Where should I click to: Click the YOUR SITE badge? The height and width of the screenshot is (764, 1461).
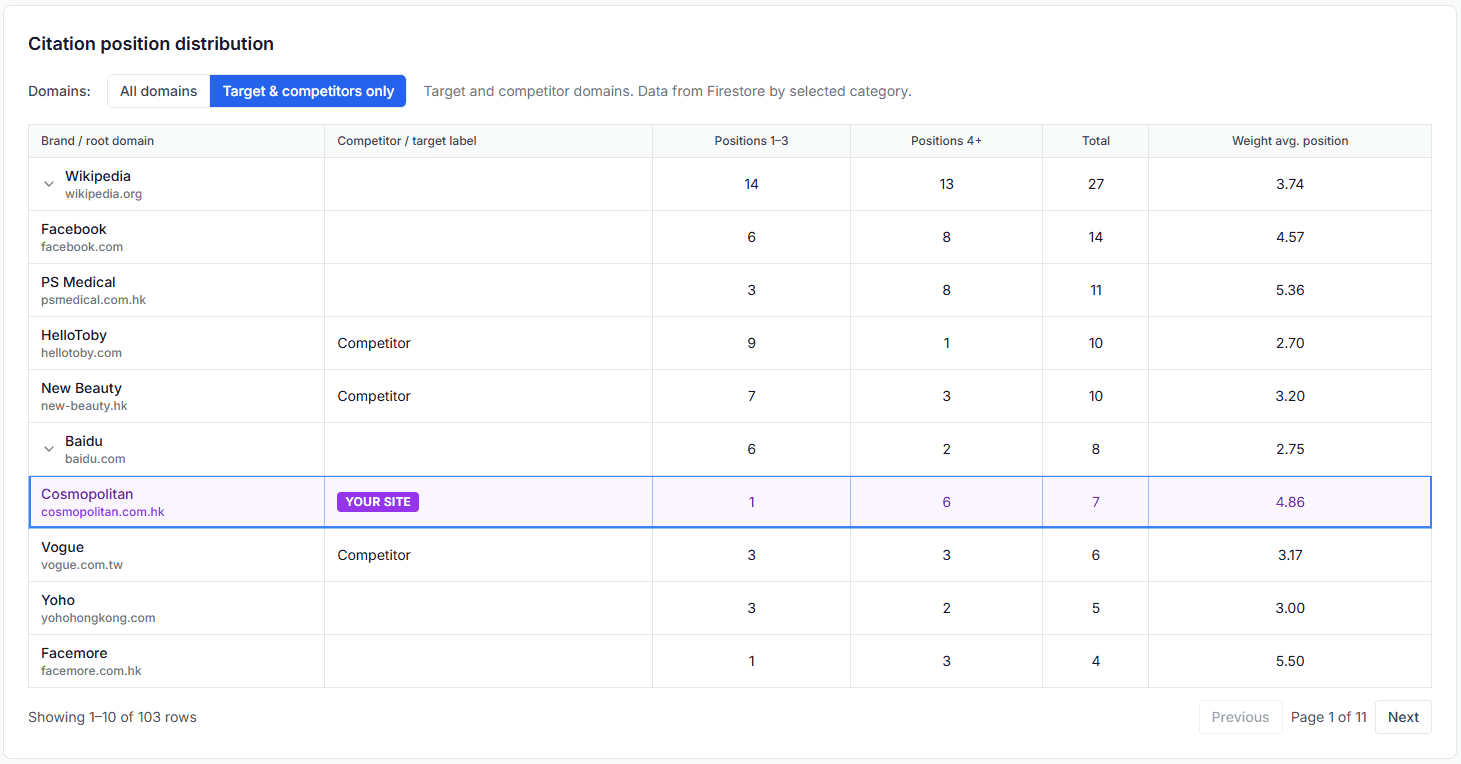(x=378, y=502)
